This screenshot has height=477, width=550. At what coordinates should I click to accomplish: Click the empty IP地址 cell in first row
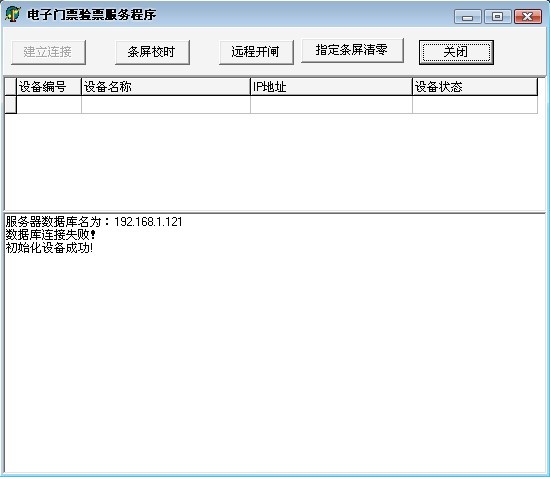click(331, 105)
